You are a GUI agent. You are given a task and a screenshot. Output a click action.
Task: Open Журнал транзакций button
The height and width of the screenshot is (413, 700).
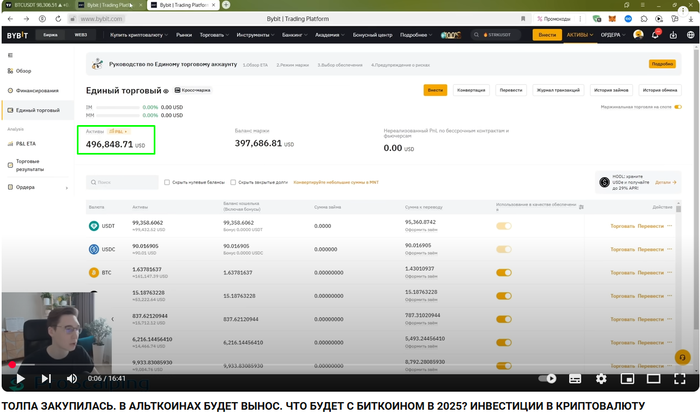click(x=558, y=90)
